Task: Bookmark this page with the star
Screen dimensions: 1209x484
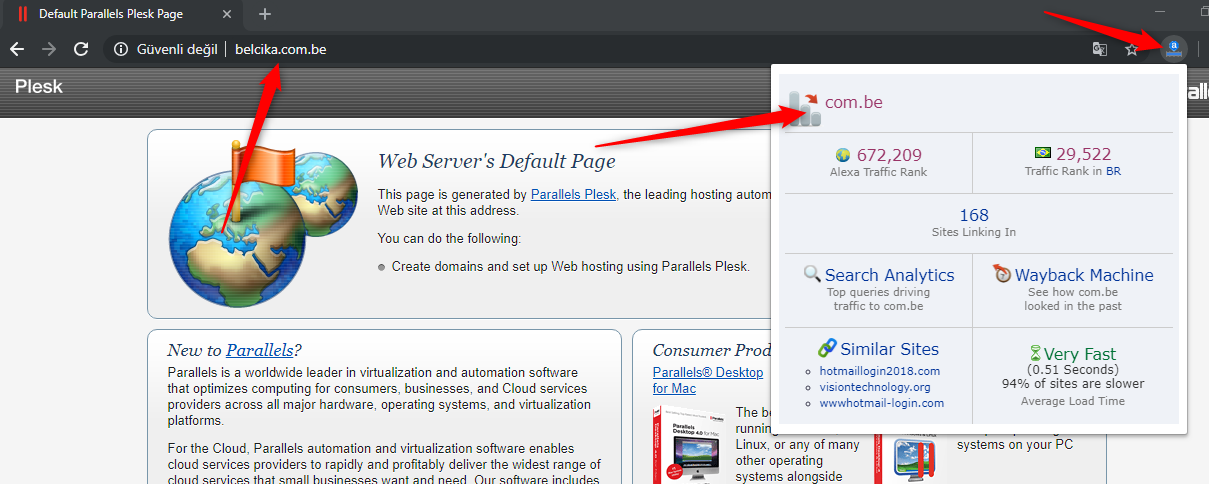Action: pyautogui.click(x=1132, y=49)
